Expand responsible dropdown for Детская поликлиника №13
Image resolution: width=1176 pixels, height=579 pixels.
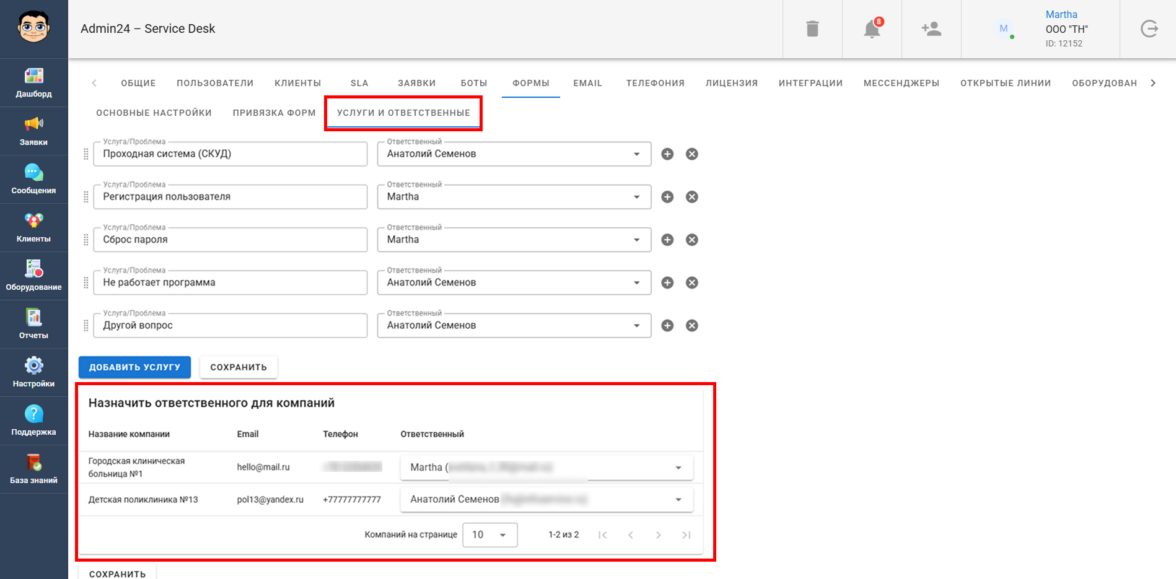(x=678, y=499)
